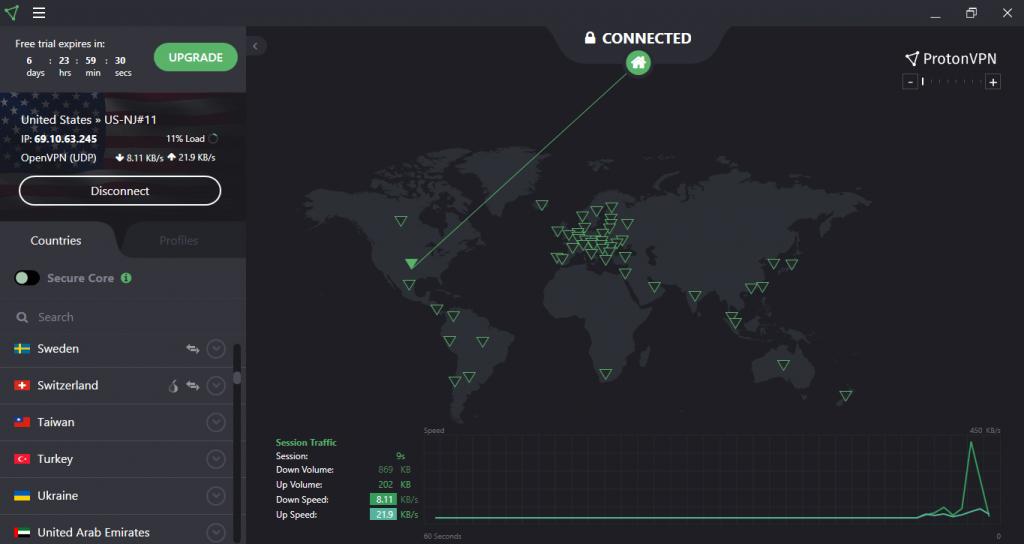Image resolution: width=1024 pixels, height=544 pixels.
Task: Click the Down Volume 869 value
Action: pyautogui.click(x=385, y=470)
